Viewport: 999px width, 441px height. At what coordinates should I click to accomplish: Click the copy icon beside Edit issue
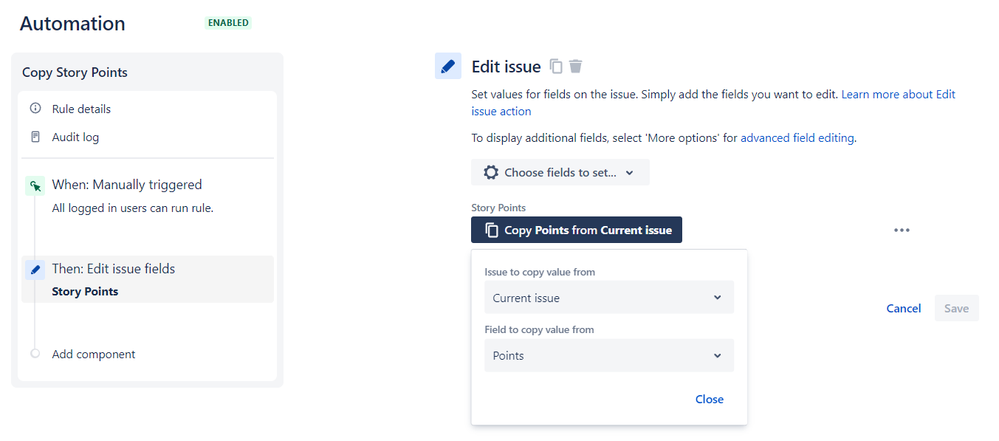click(x=557, y=67)
